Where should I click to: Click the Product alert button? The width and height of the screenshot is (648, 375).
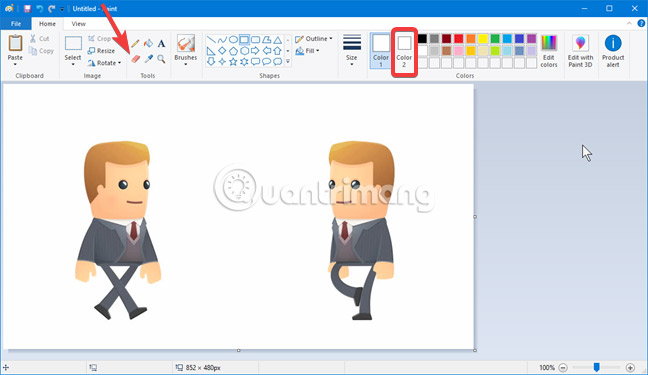[613, 50]
